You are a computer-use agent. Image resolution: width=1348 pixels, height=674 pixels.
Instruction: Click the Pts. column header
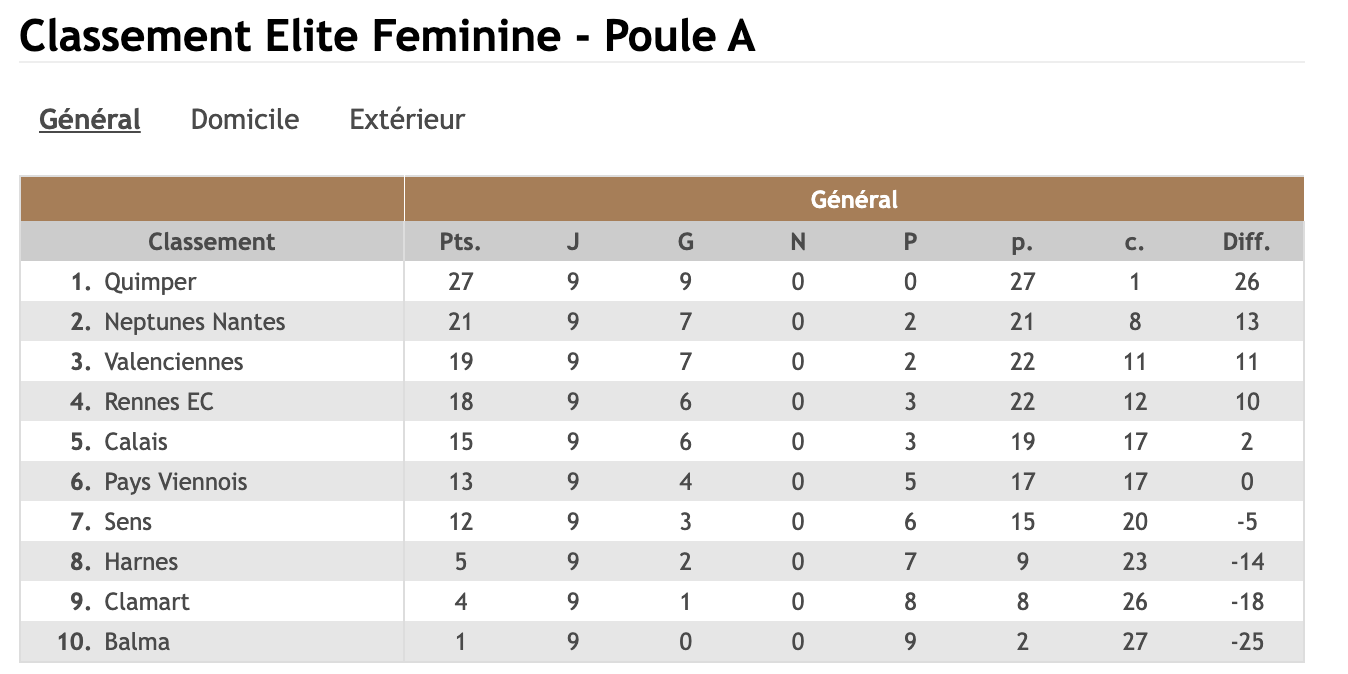(x=460, y=242)
